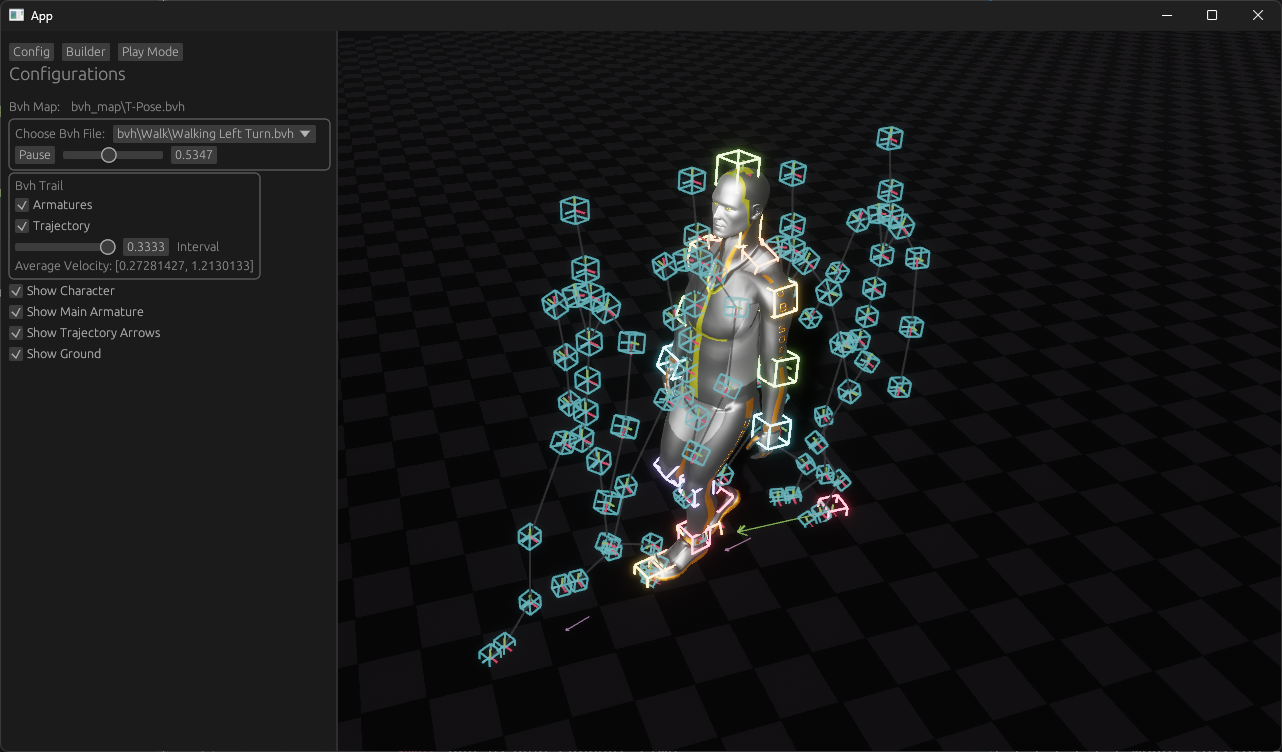Open the Choose Bvh File dropdown

(x=214, y=133)
